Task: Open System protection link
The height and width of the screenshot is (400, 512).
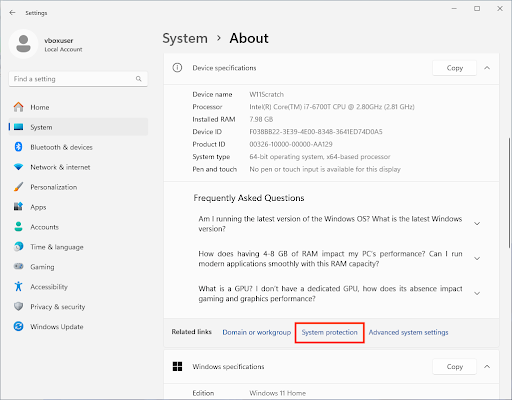Action: point(329,332)
